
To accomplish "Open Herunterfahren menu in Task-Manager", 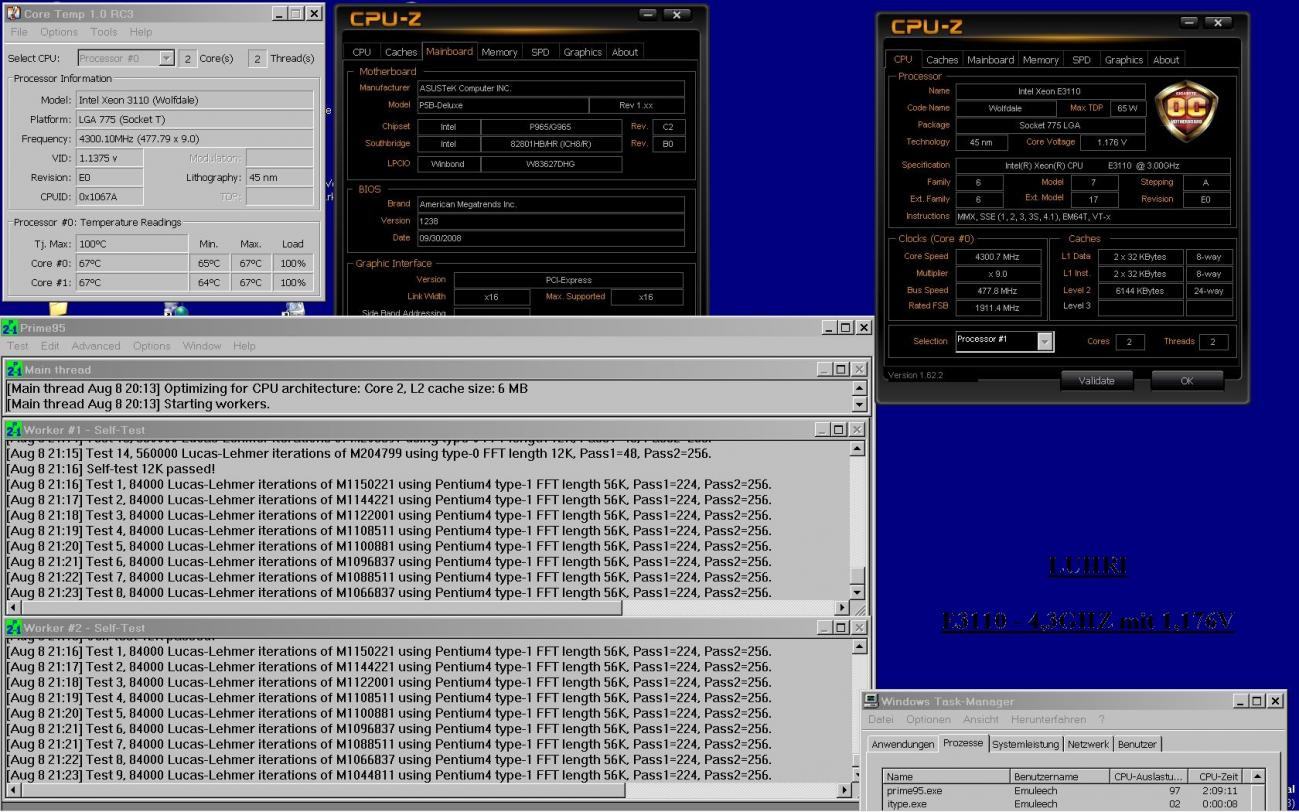I will click(x=1048, y=719).
